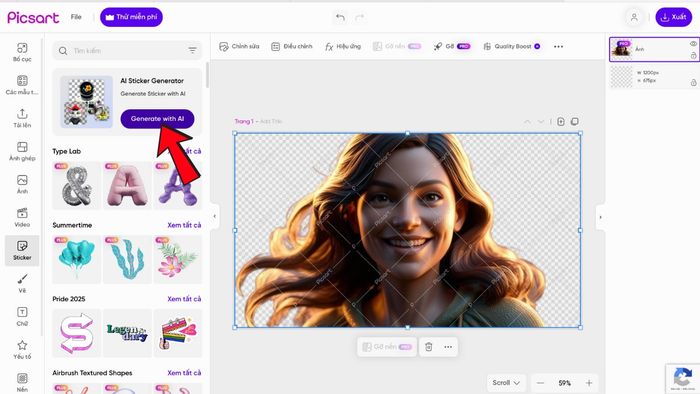Click Thử miễn phí free trial button

131,17
